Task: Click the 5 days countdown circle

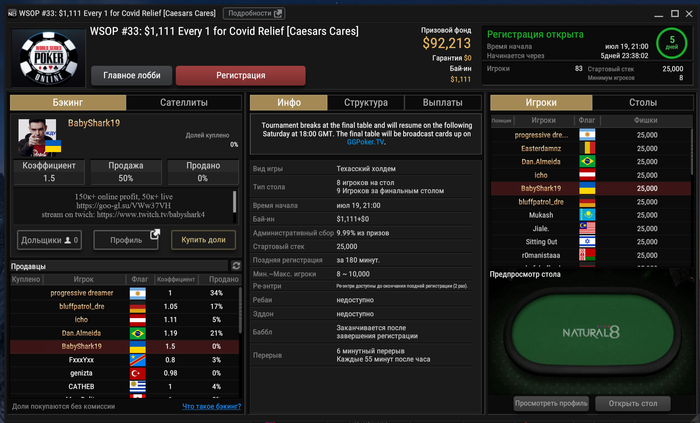Action: (671, 43)
